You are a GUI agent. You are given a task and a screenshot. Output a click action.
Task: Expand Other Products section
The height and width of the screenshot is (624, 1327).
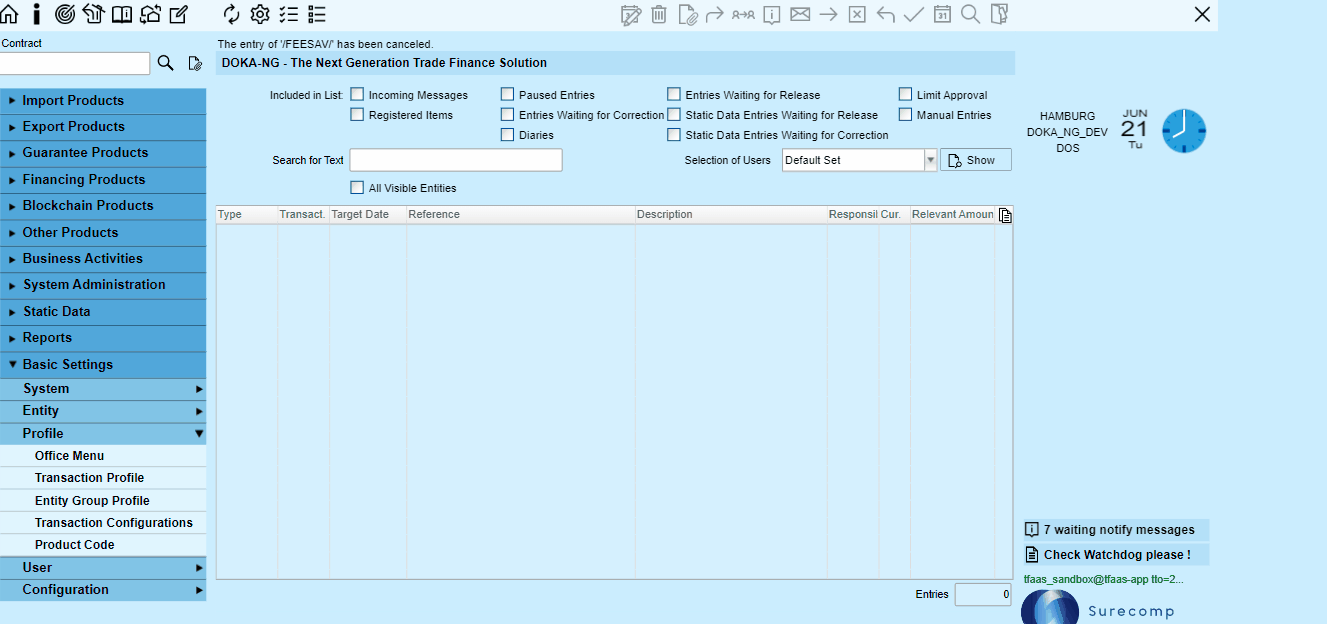point(103,233)
